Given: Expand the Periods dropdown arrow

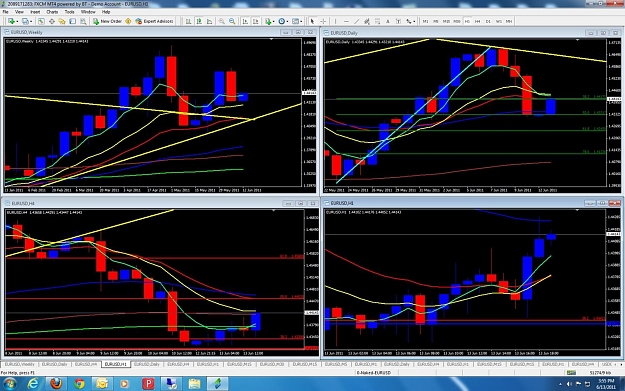Looking at the screenshot, I should [287, 22].
